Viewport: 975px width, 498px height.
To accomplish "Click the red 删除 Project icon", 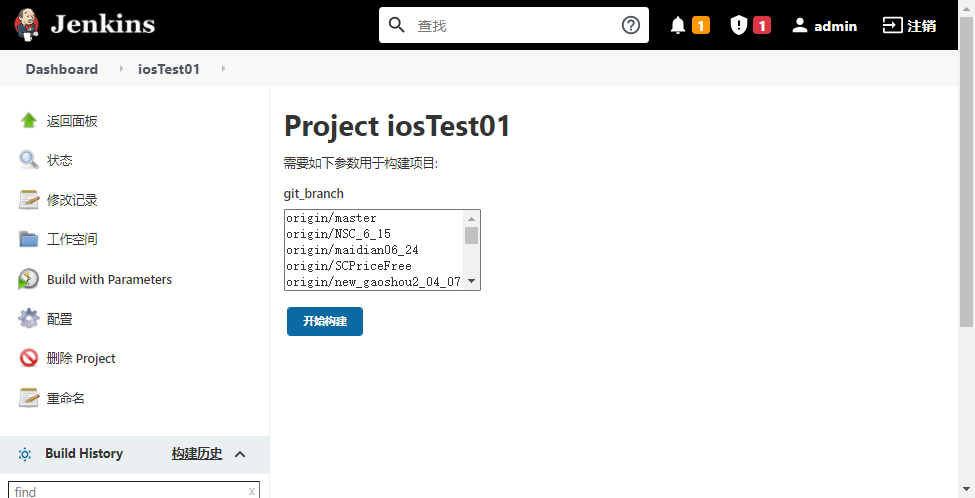I will tap(29, 358).
